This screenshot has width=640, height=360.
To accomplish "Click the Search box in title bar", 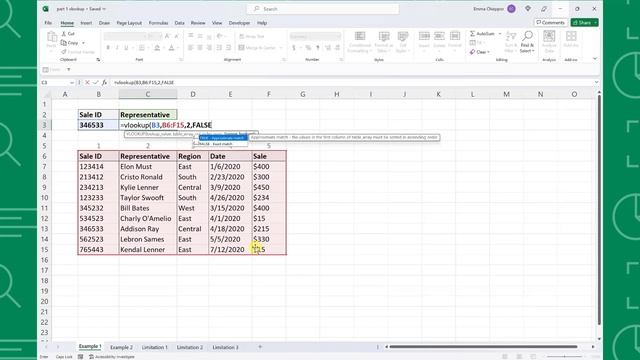I will [323, 9].
